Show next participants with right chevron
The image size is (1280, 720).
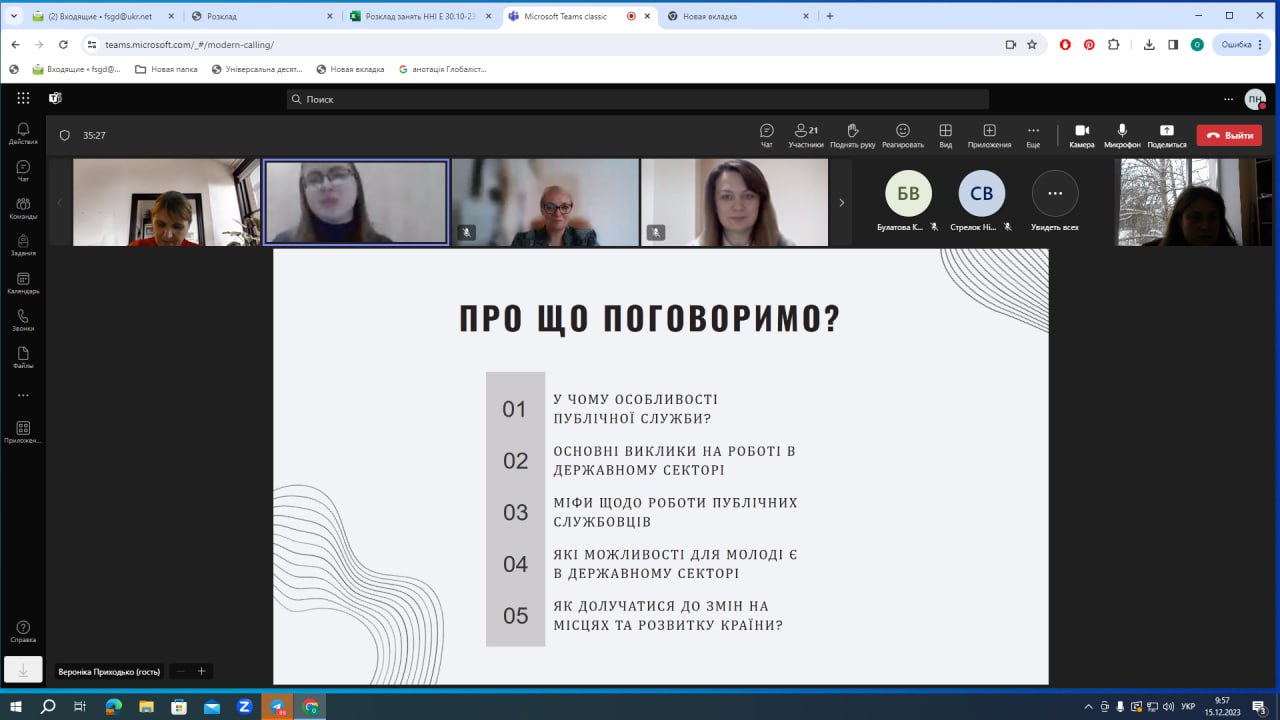click(841, 202)
